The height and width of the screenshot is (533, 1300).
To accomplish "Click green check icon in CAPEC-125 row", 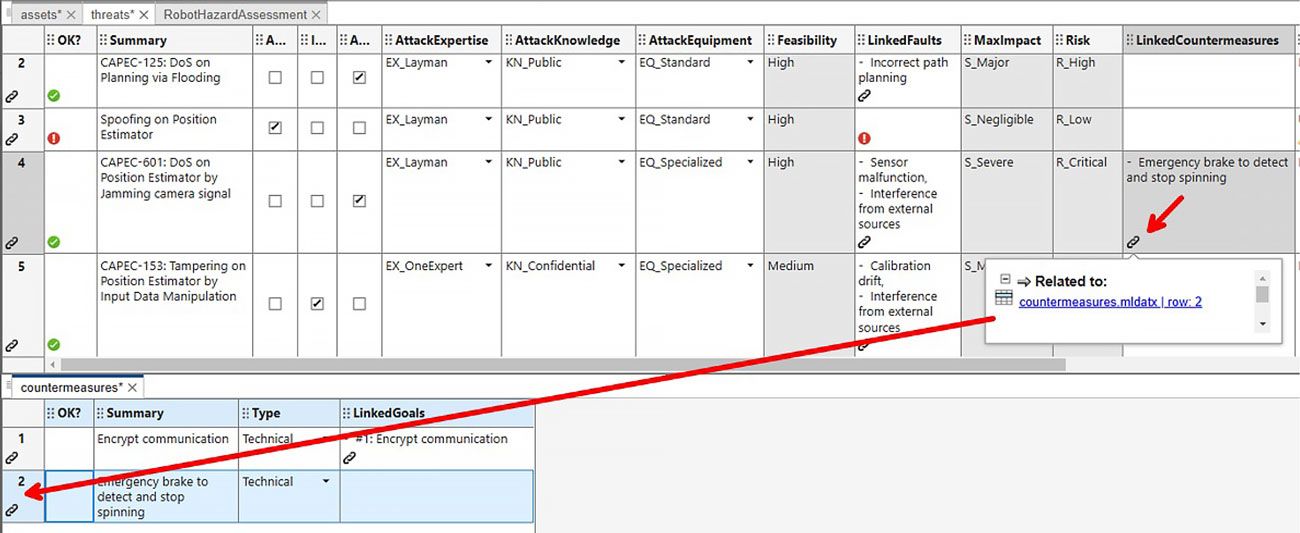I will pyautogui.click(x=54, y=96).
